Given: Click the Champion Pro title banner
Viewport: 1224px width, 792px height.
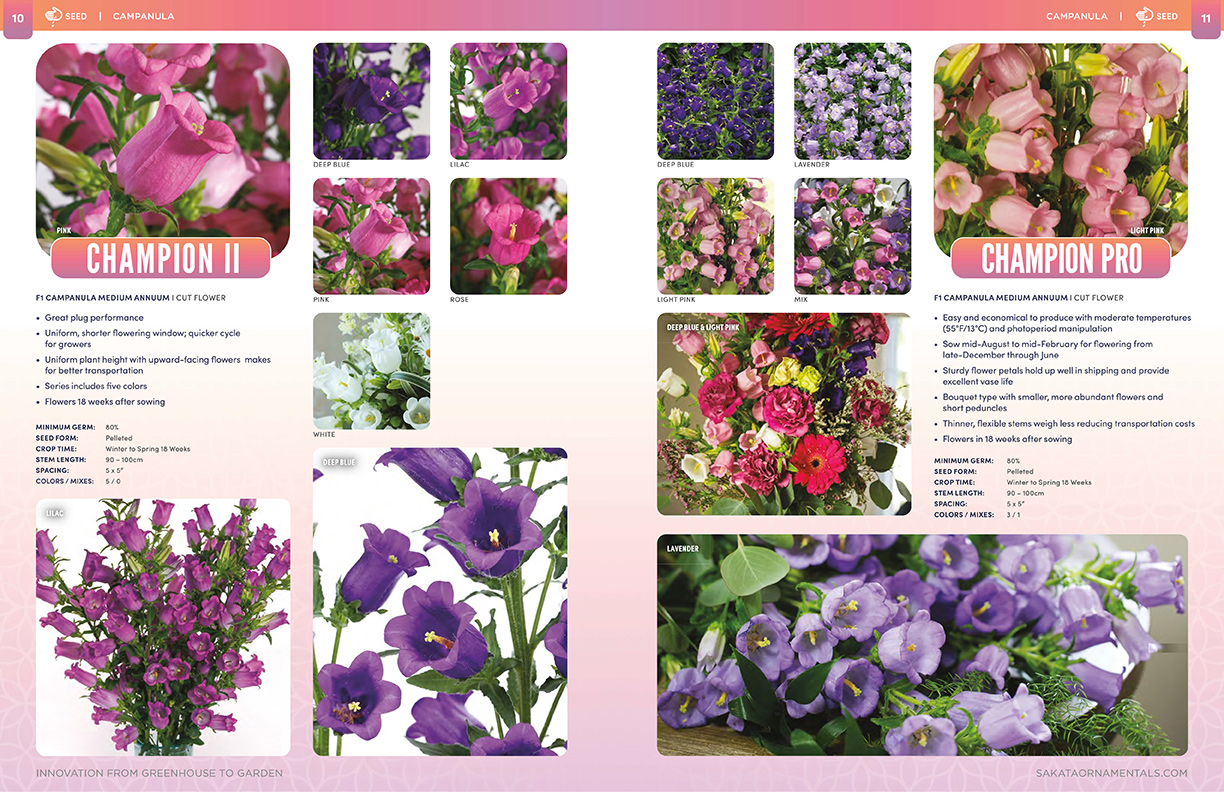Looking at the screenshot, I should 1060,258.
